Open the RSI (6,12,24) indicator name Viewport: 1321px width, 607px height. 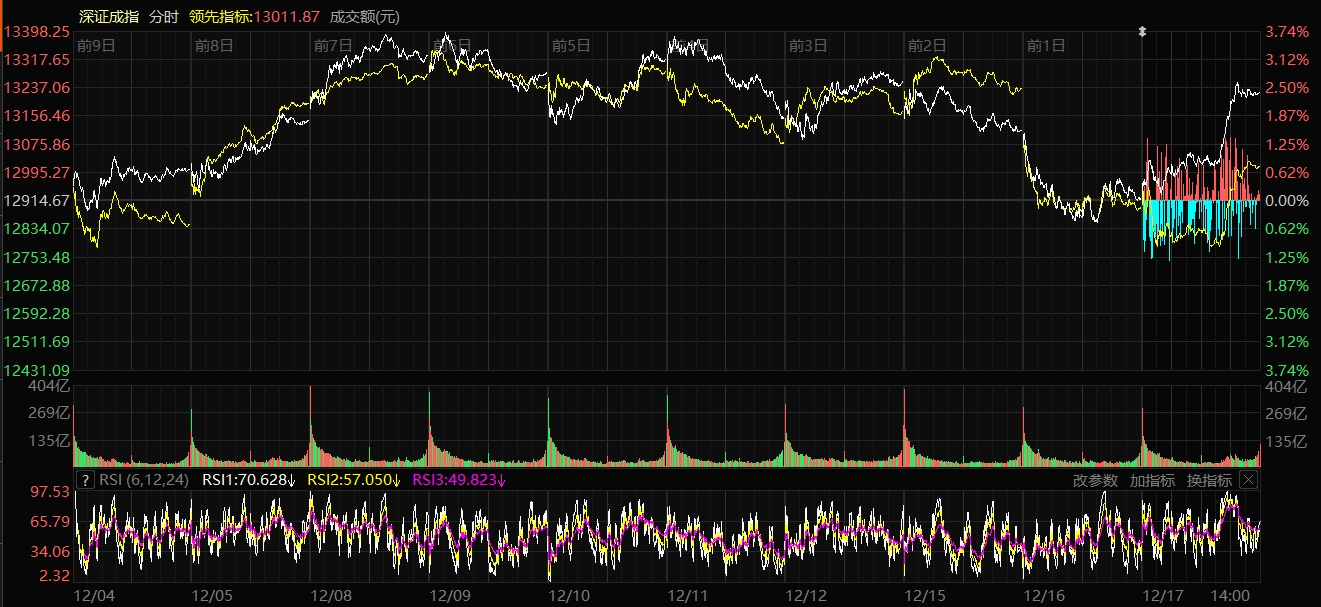(145, 480)
